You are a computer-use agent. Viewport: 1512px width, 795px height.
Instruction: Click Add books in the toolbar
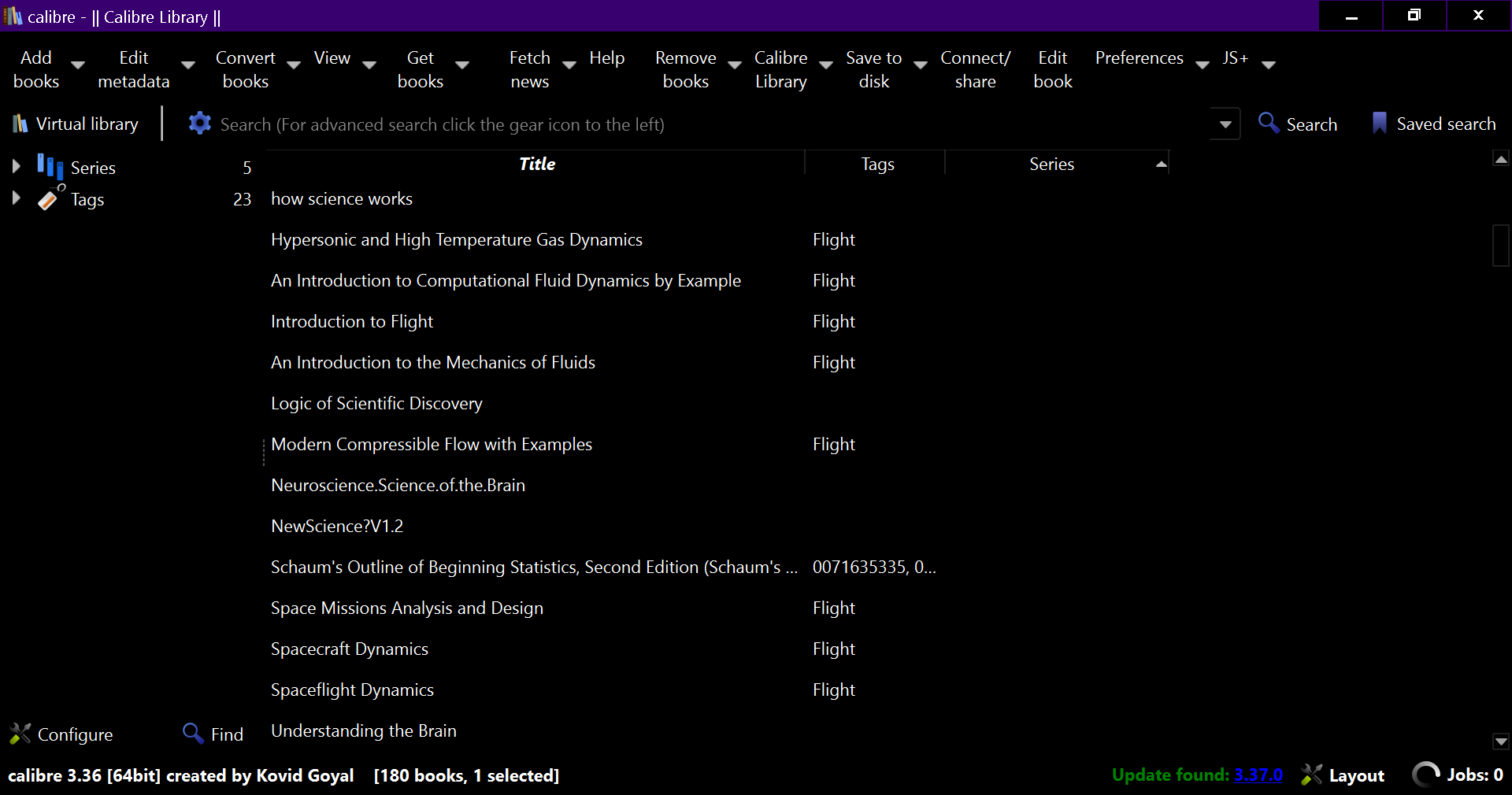click(36, 69)
